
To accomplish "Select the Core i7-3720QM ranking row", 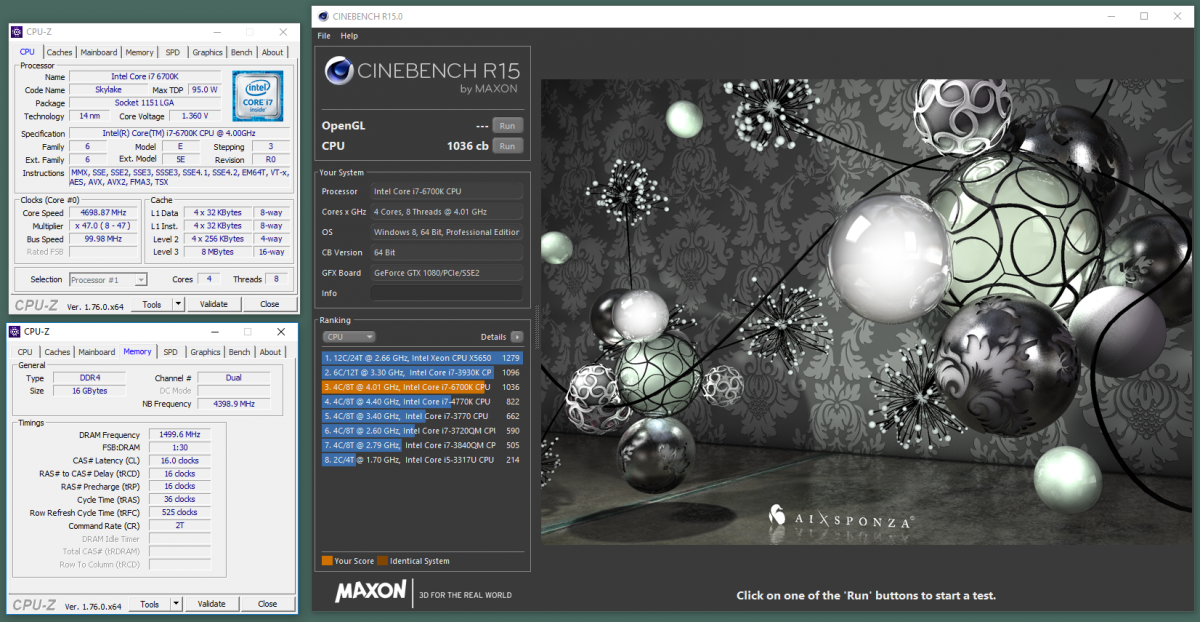I will tap(422, 431).
